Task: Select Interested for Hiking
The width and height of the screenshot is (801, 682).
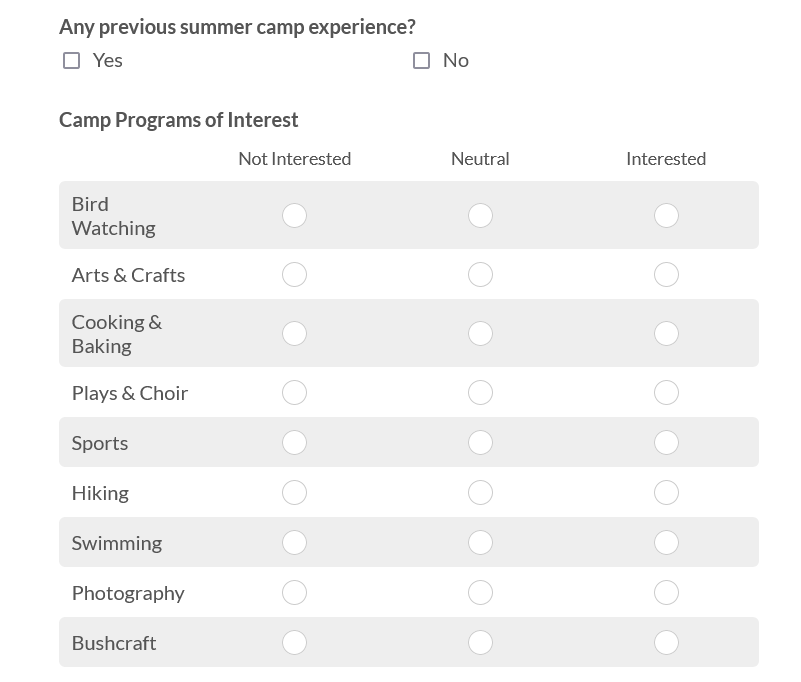Action: tap(666, 493)
